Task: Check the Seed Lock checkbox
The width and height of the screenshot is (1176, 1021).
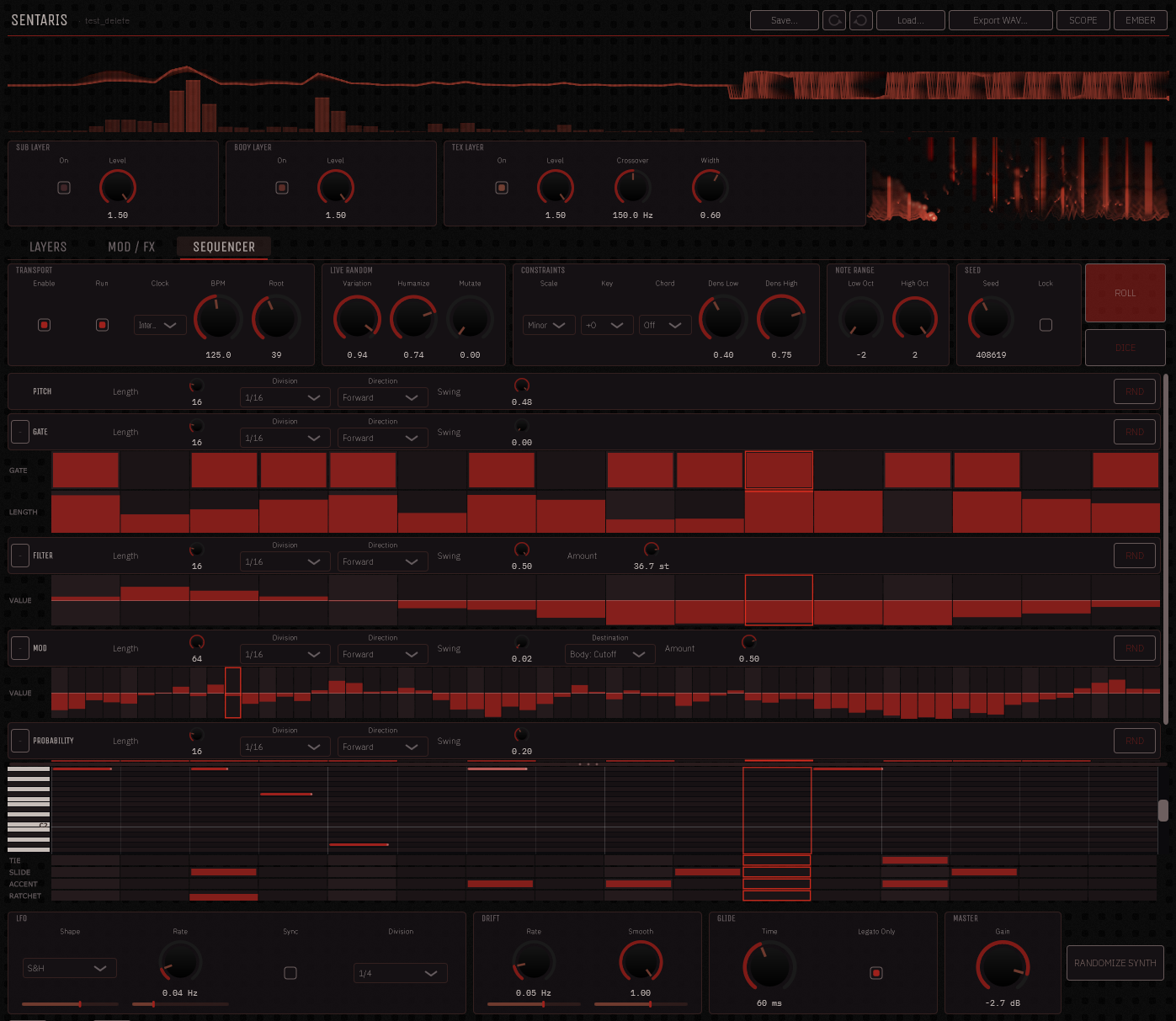Action: click(x=1046, y=325)
